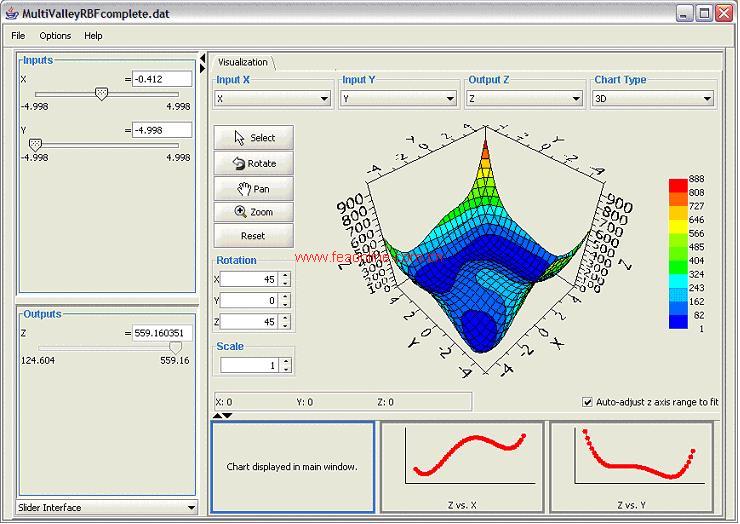This screenshot has height=524, width=740.
Task: Decrease Scale value with down spinner arrow
Action: tap(285, 370)
